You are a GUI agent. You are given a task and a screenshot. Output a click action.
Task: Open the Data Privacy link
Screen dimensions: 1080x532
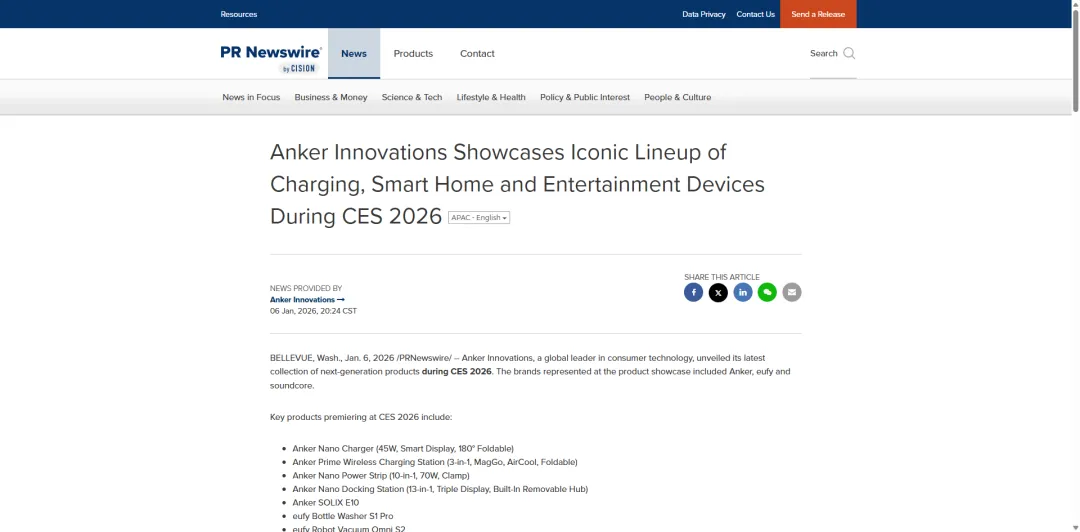(x=704, y=14)
